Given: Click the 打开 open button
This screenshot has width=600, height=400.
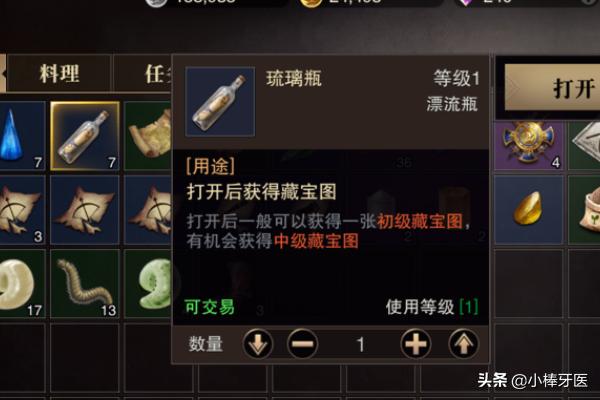Looking at the screenshot, I should 553,88.
